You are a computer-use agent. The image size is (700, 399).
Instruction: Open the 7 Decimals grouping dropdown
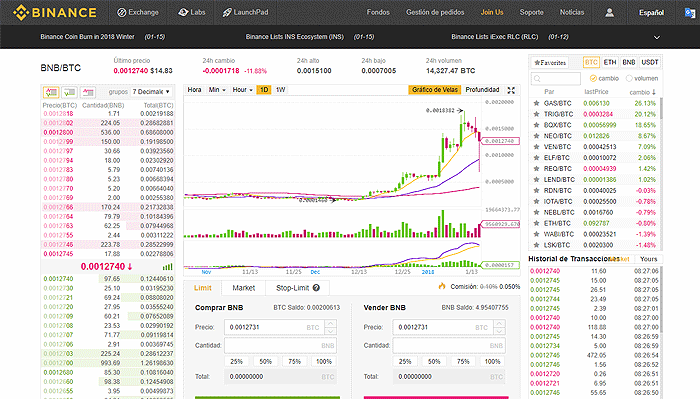click(x=151, y=92)
